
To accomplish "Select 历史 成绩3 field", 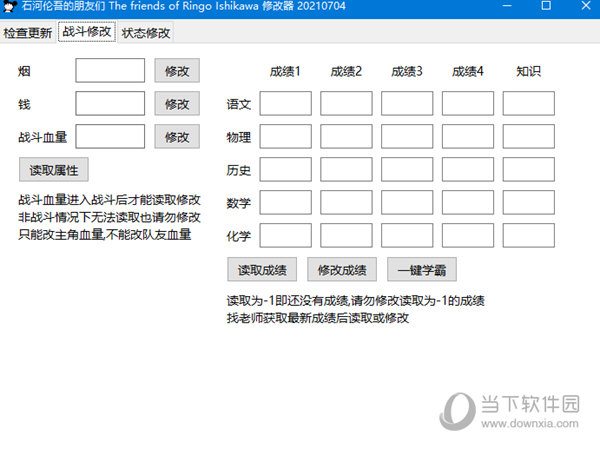I will (x=407, y=169).
